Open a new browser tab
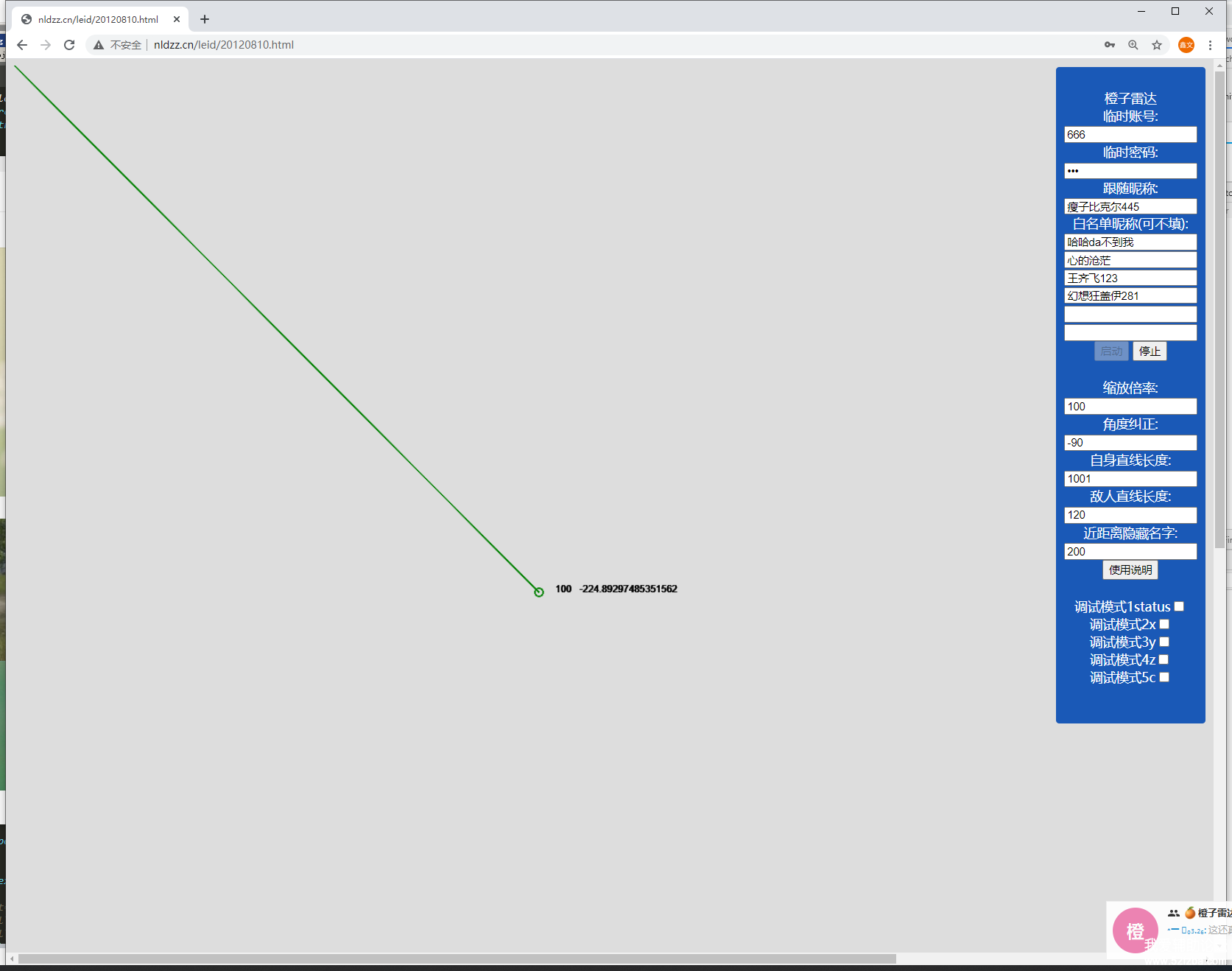 205,19
